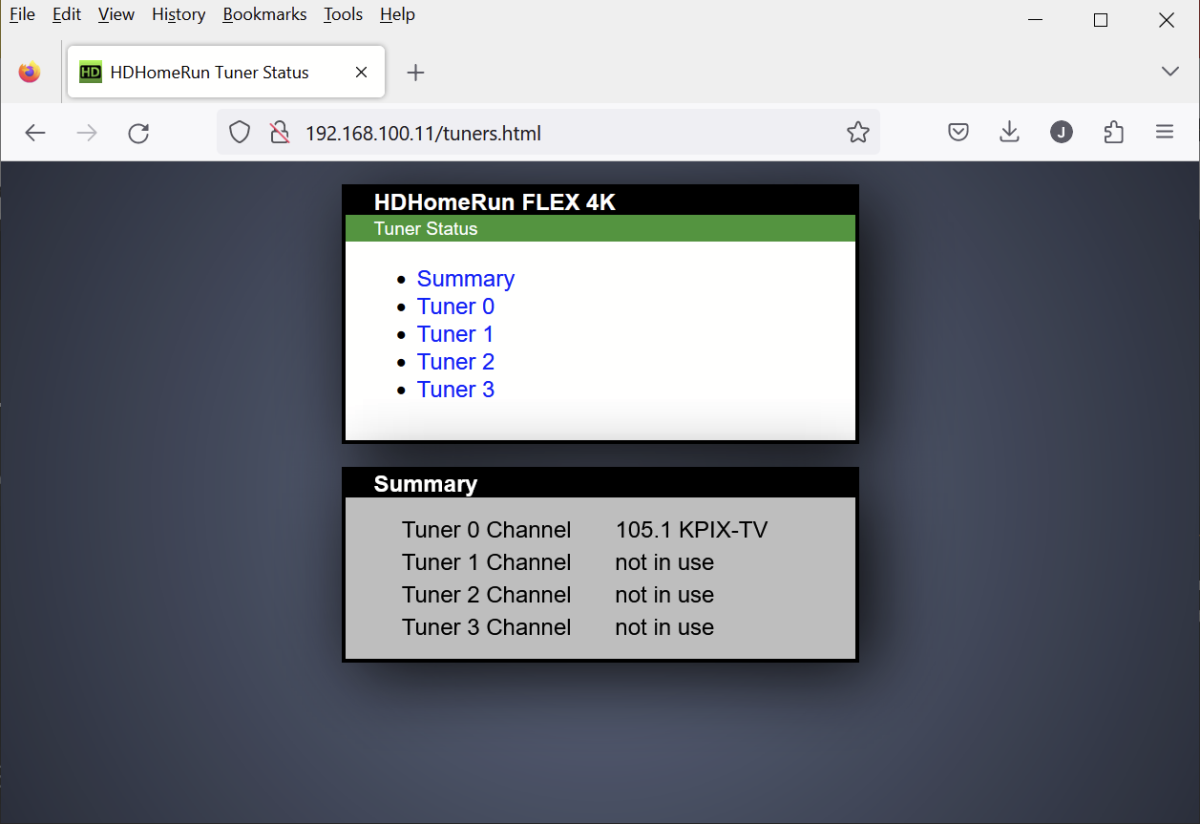Open the shield tracking protection icon
1200x824 pixels.
click(239, 133)
